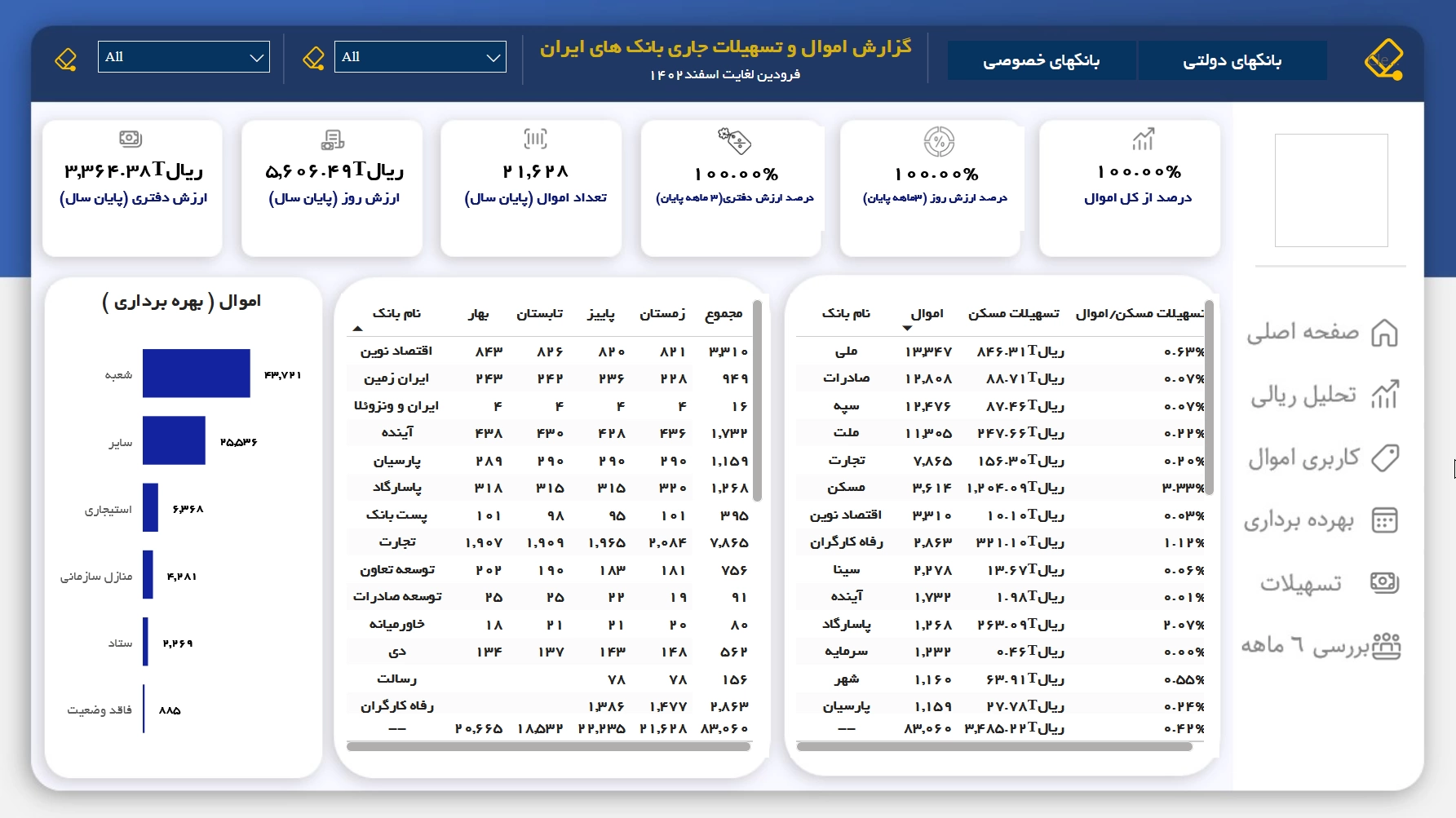Sort by بهار column header

pos(479,314)
